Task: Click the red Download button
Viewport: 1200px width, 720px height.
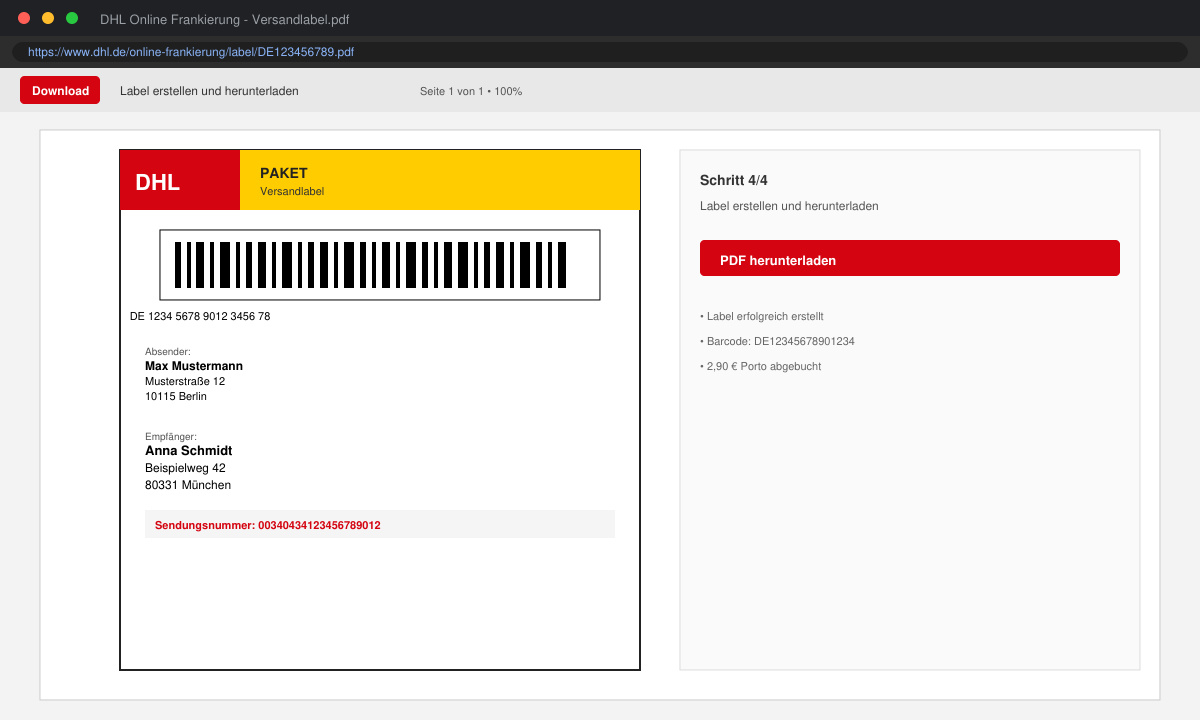Action: [x=60, y=90]
